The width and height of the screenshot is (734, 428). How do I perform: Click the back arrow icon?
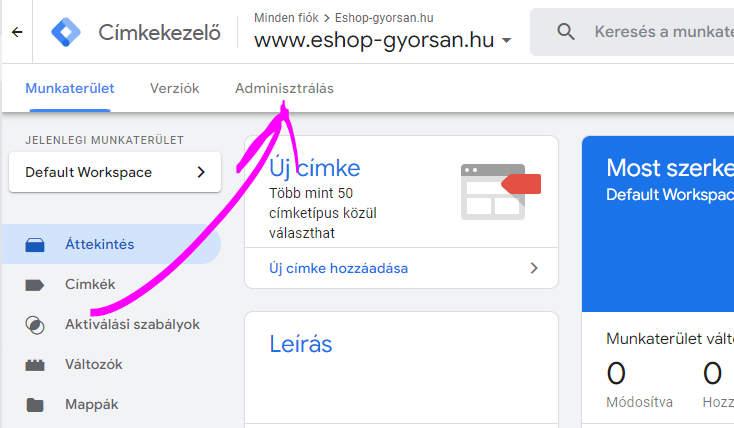(x=17, y=32)
